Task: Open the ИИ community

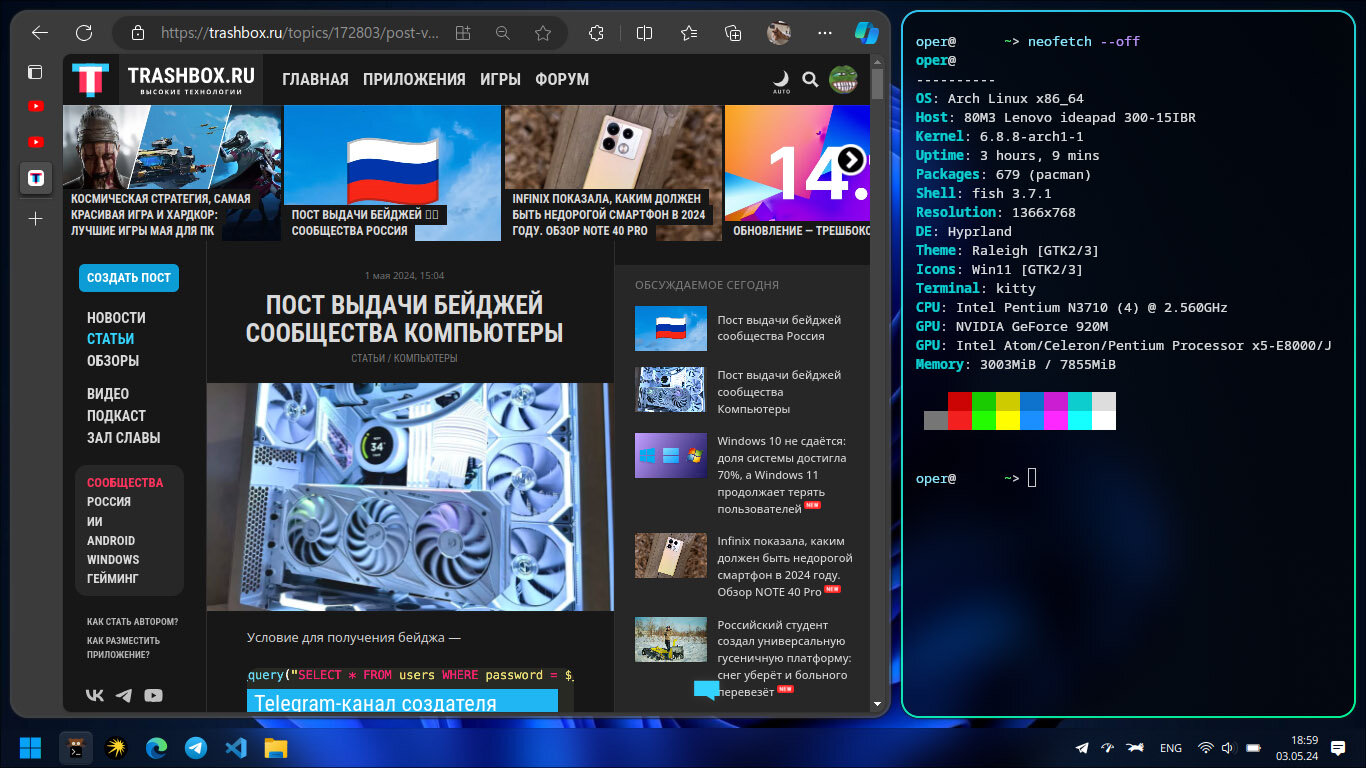Action: click(95, 521)
